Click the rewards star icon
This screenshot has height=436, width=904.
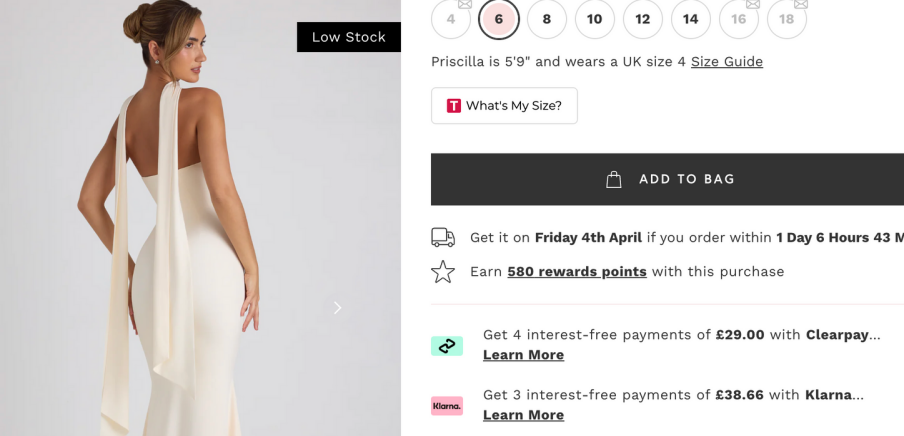(x=443, y=272)
